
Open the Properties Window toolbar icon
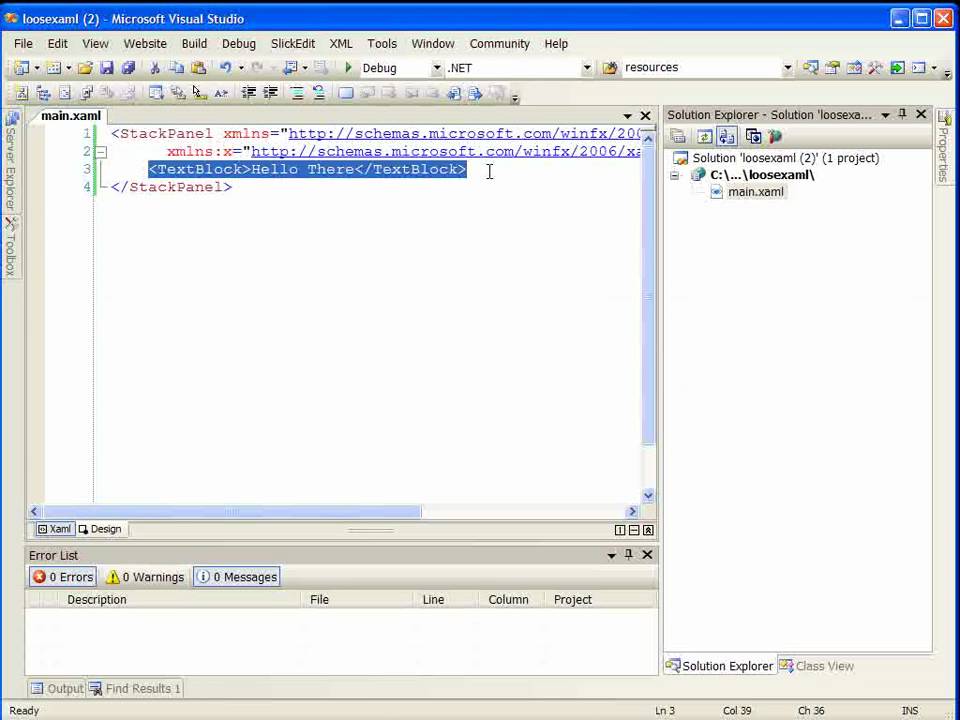coord(832,68)
